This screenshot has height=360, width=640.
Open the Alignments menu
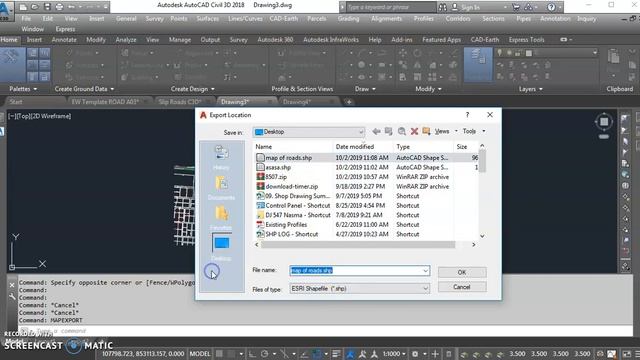tap(387, 19)
